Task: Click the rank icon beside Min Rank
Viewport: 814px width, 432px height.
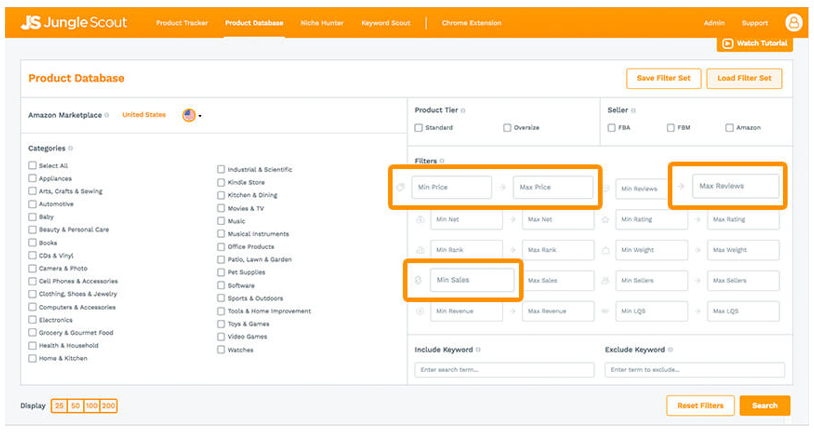Action: click(x=420, y=250)
